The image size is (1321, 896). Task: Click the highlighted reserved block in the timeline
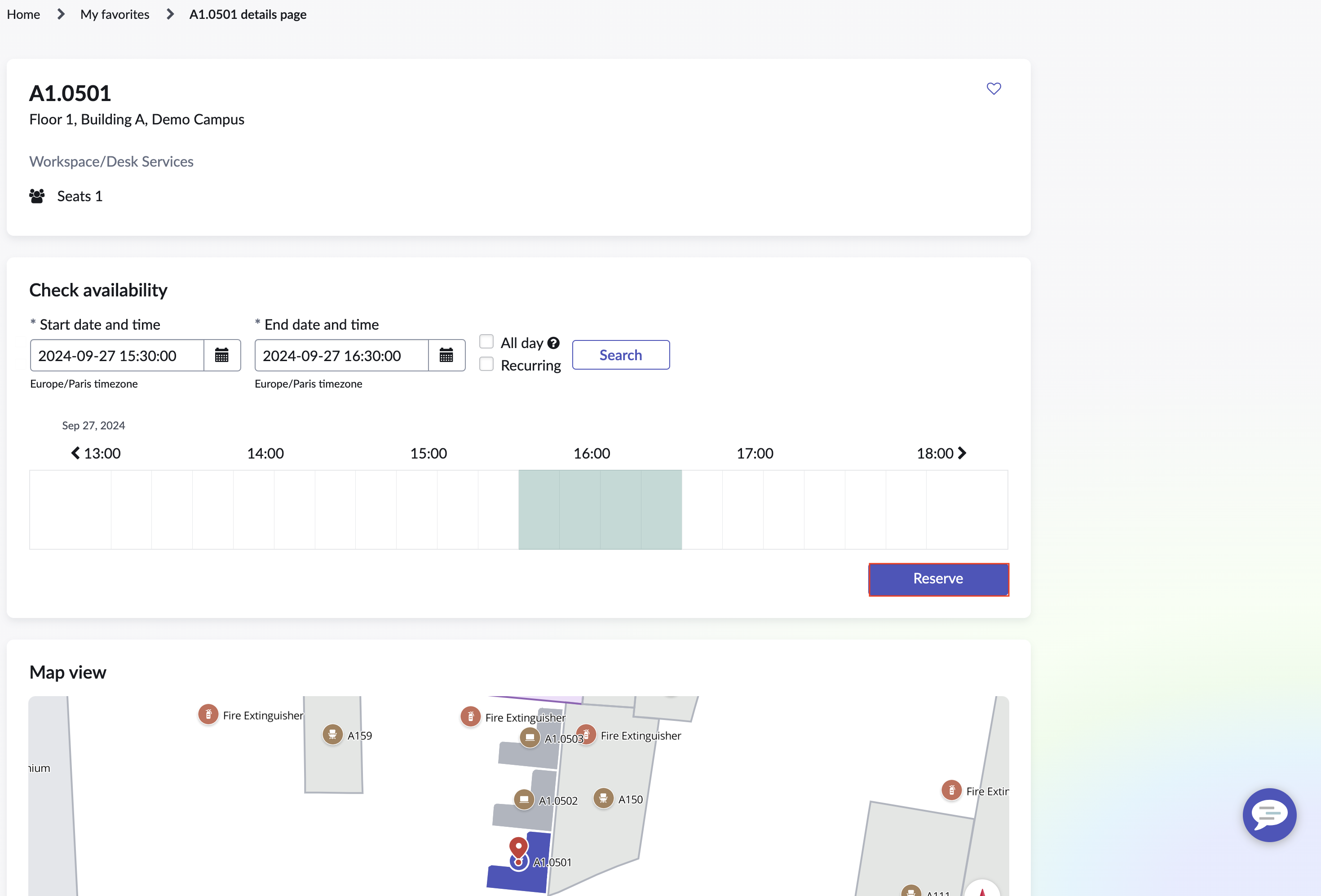(600, 509)
